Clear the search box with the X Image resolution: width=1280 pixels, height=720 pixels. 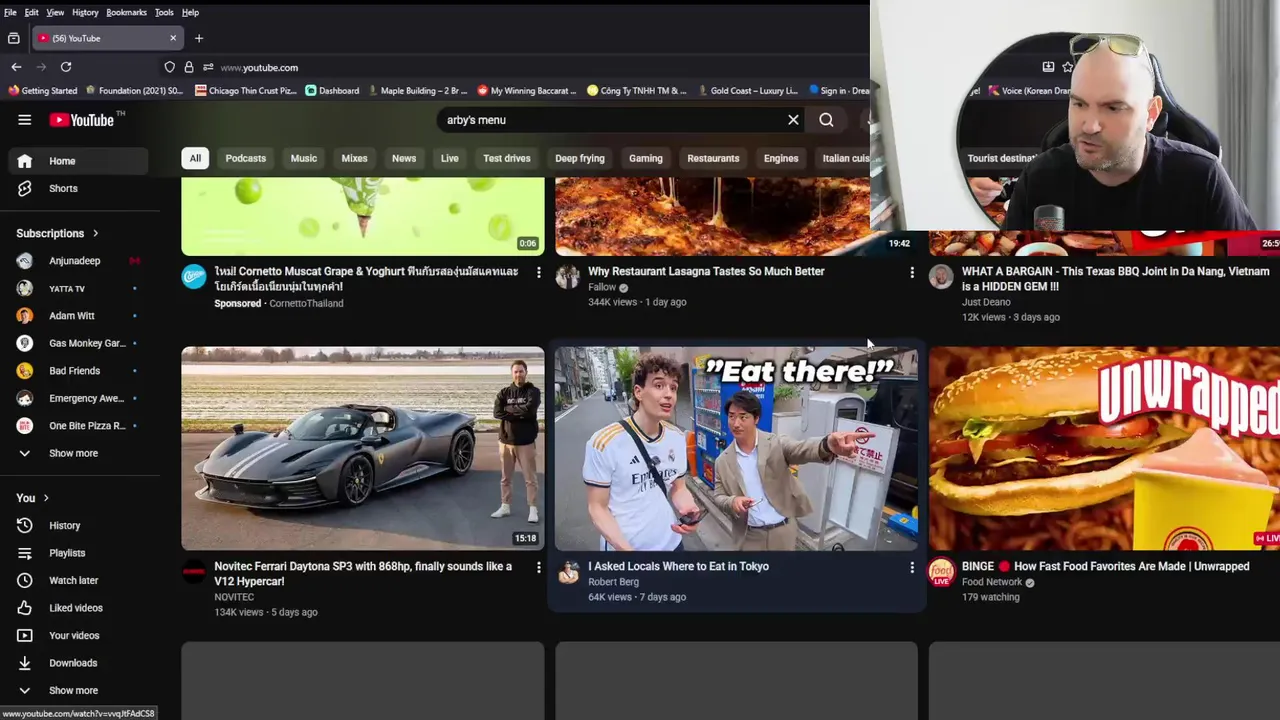(793, 120)
